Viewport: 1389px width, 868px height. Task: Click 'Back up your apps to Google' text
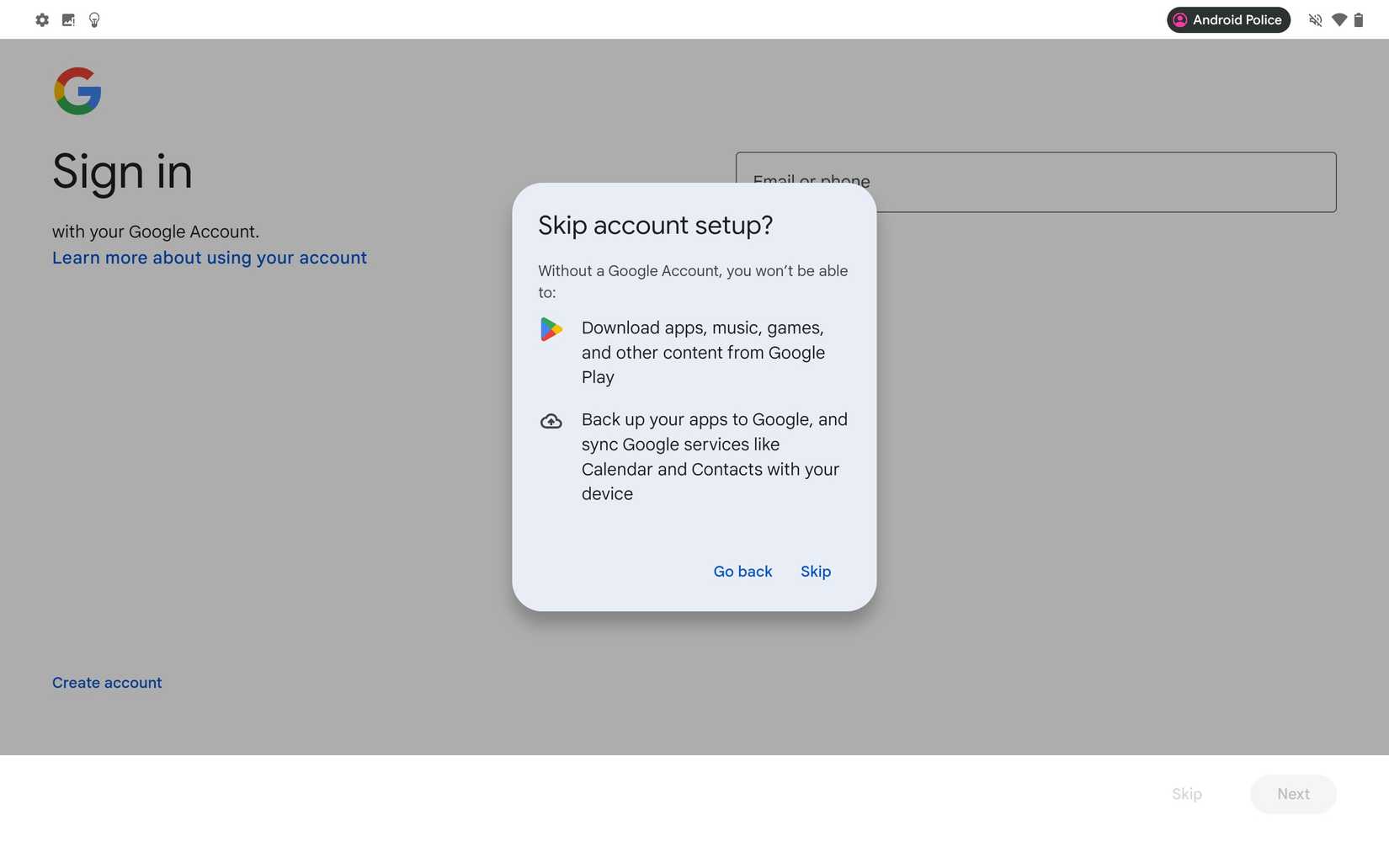(x=715, y=457)
